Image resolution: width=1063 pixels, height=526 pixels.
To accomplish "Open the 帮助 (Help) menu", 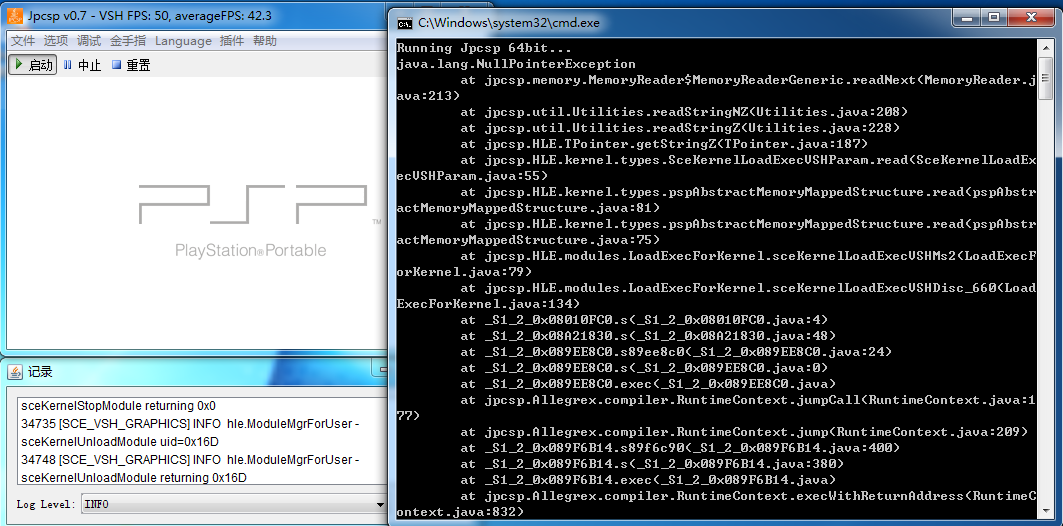I will click(264, 41).
